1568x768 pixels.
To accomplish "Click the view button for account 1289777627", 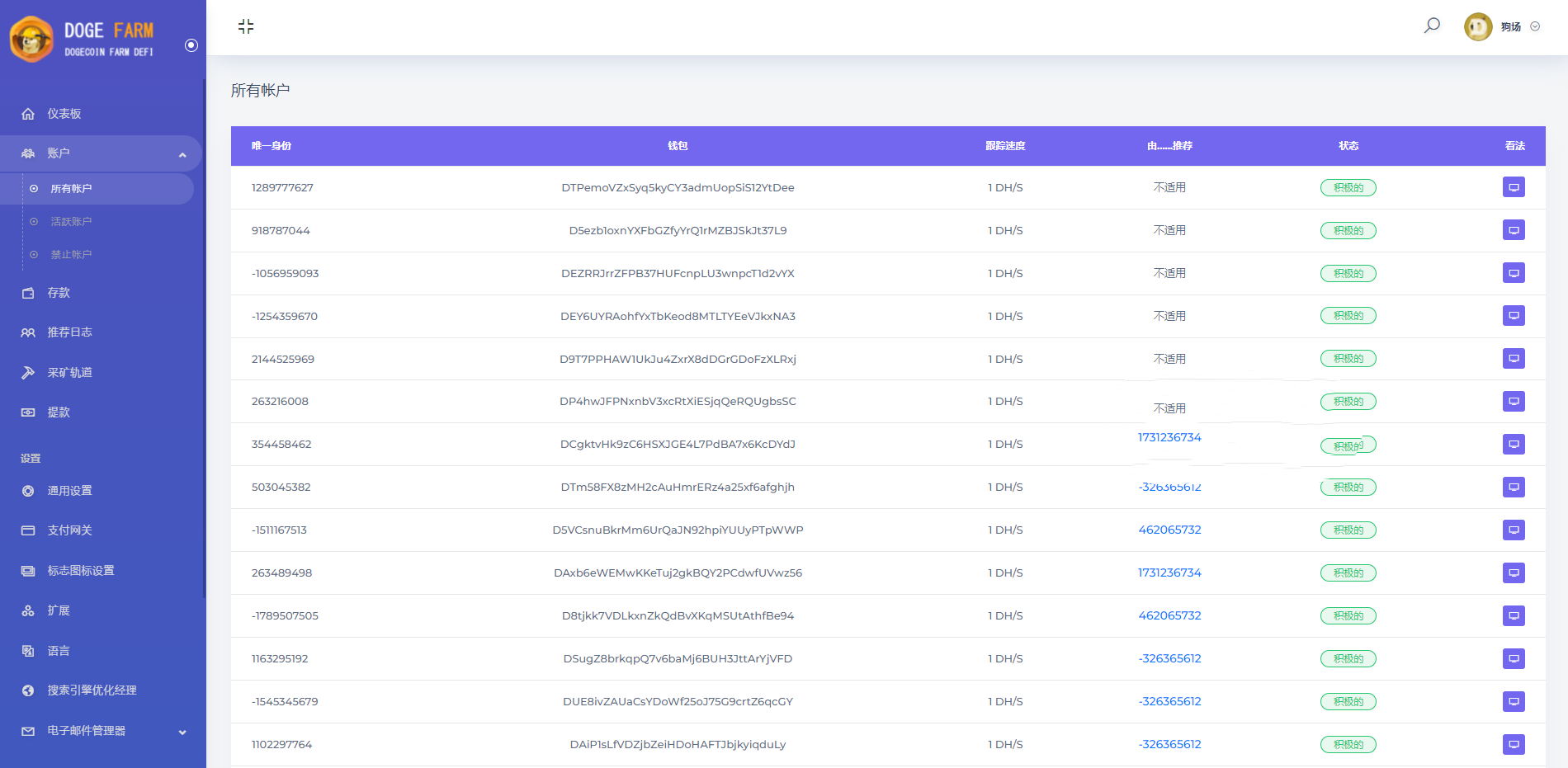I will click(x=1514, y=187).
